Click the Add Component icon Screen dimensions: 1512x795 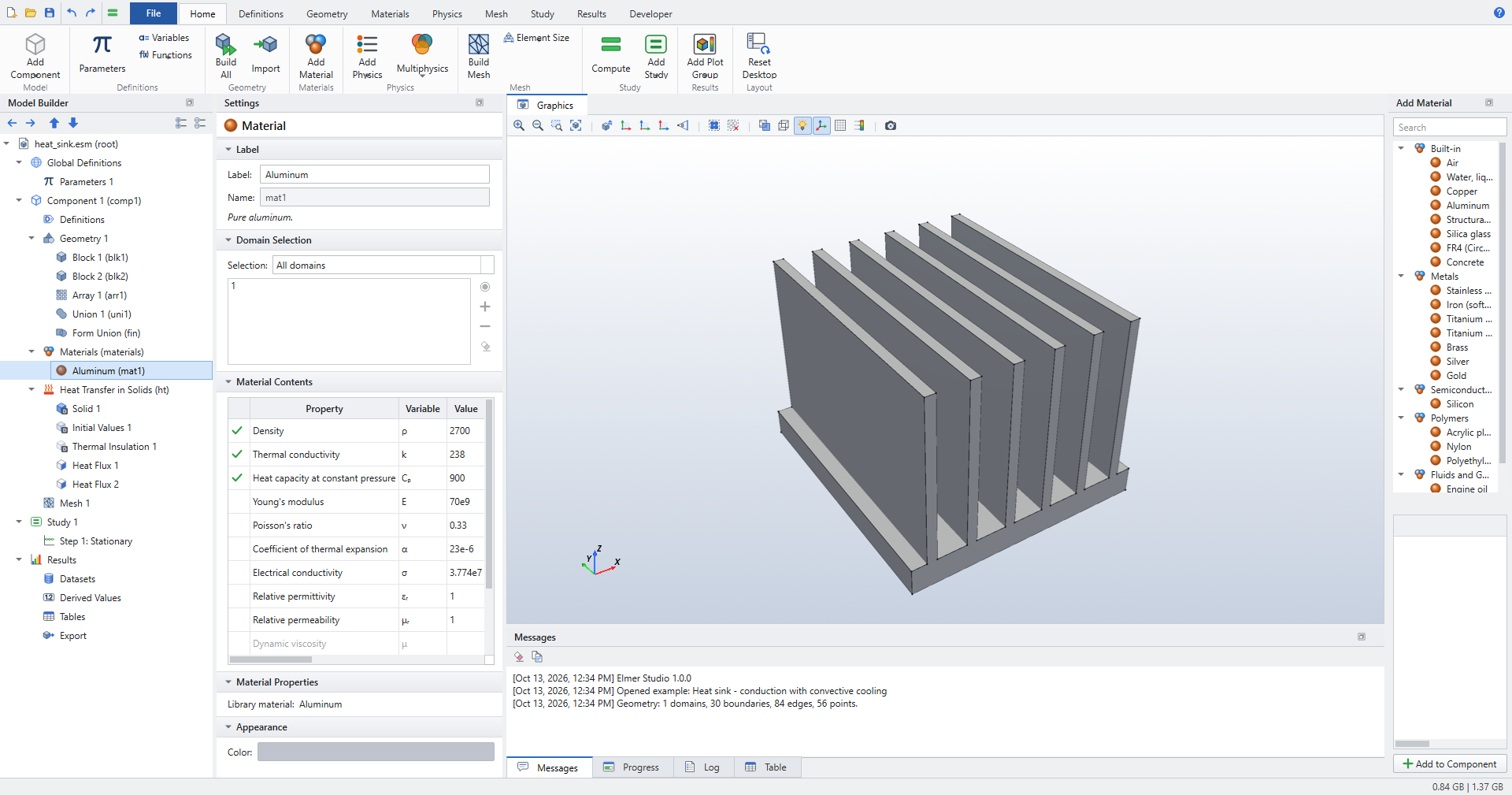coord(35,56)
